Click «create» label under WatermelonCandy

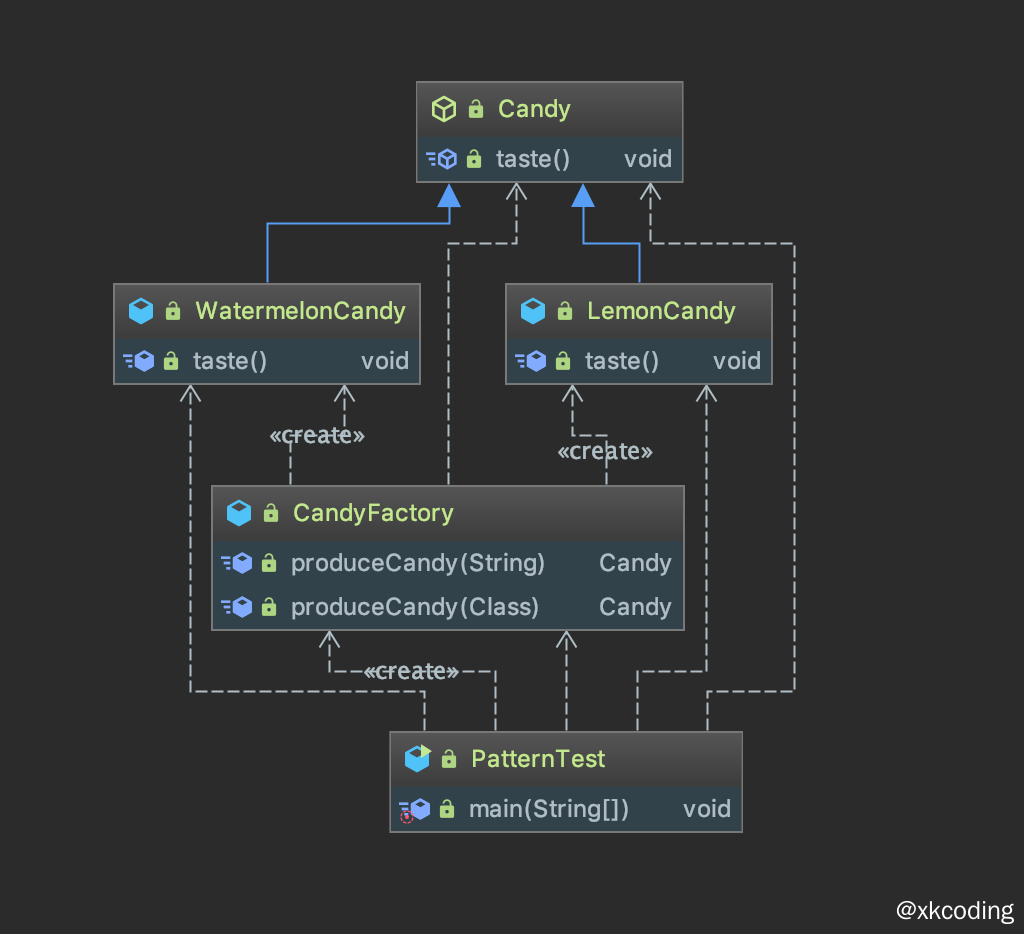[317, 436]
